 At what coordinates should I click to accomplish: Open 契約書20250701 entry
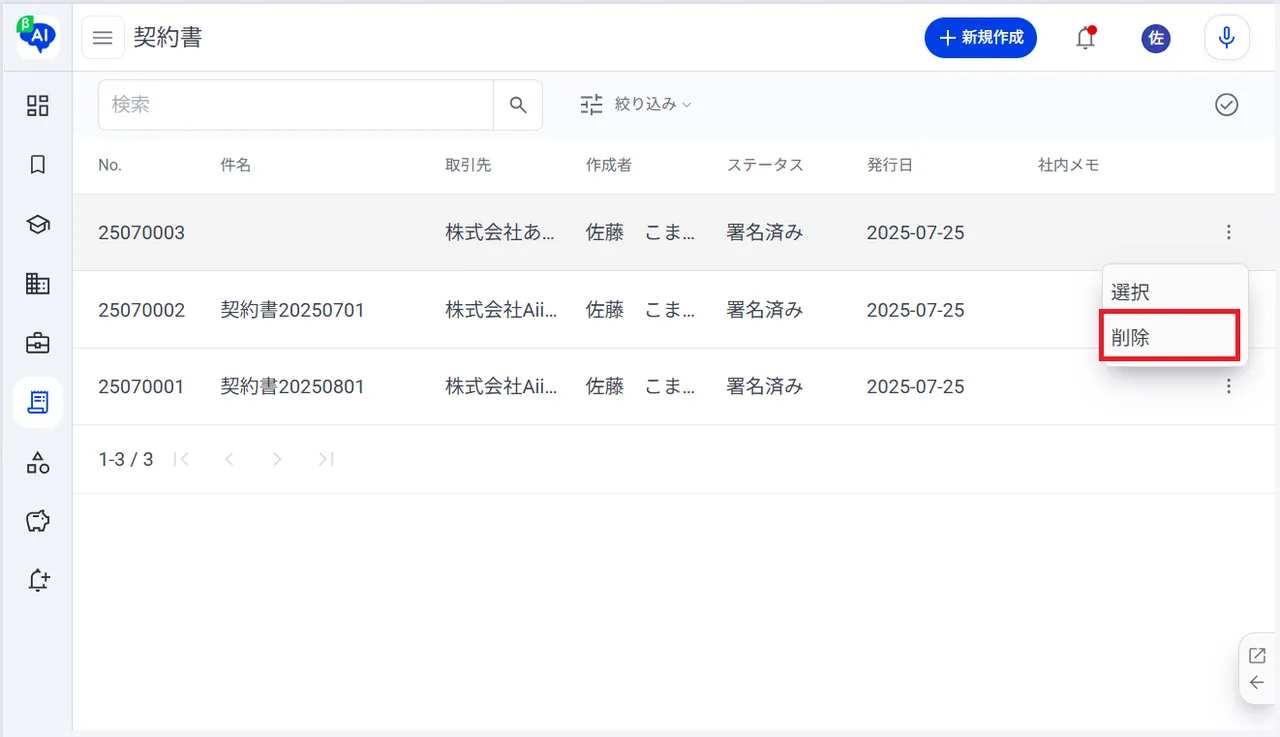pos(292,309)
